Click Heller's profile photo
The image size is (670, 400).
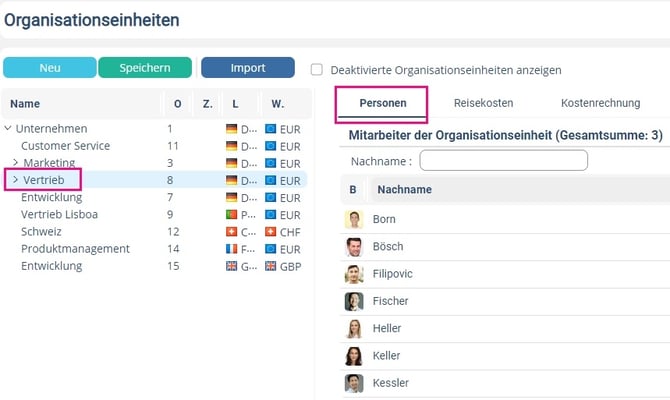(x=354, y=328)
